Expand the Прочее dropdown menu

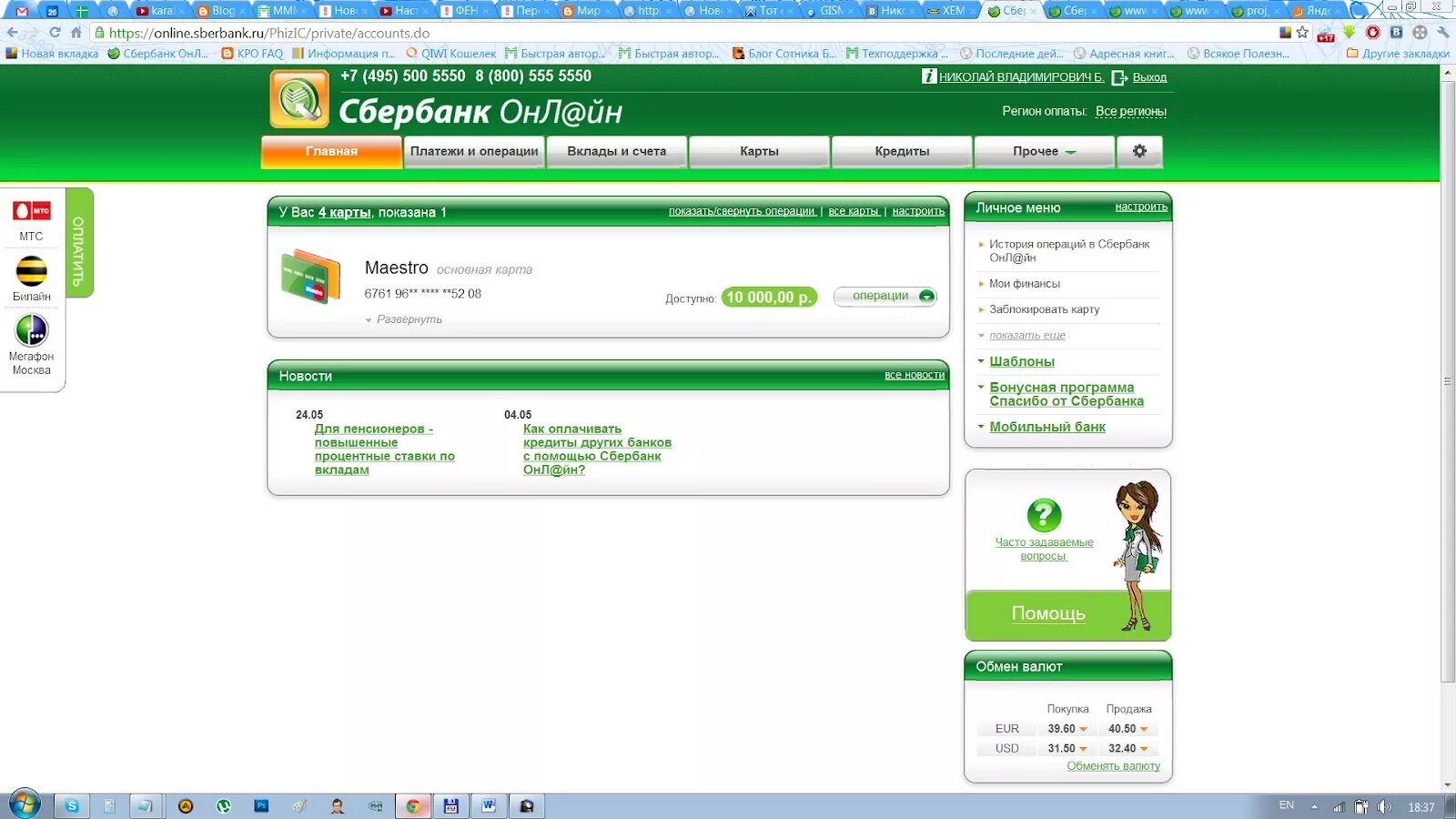pyautogui.click(x=1044, y=151)
